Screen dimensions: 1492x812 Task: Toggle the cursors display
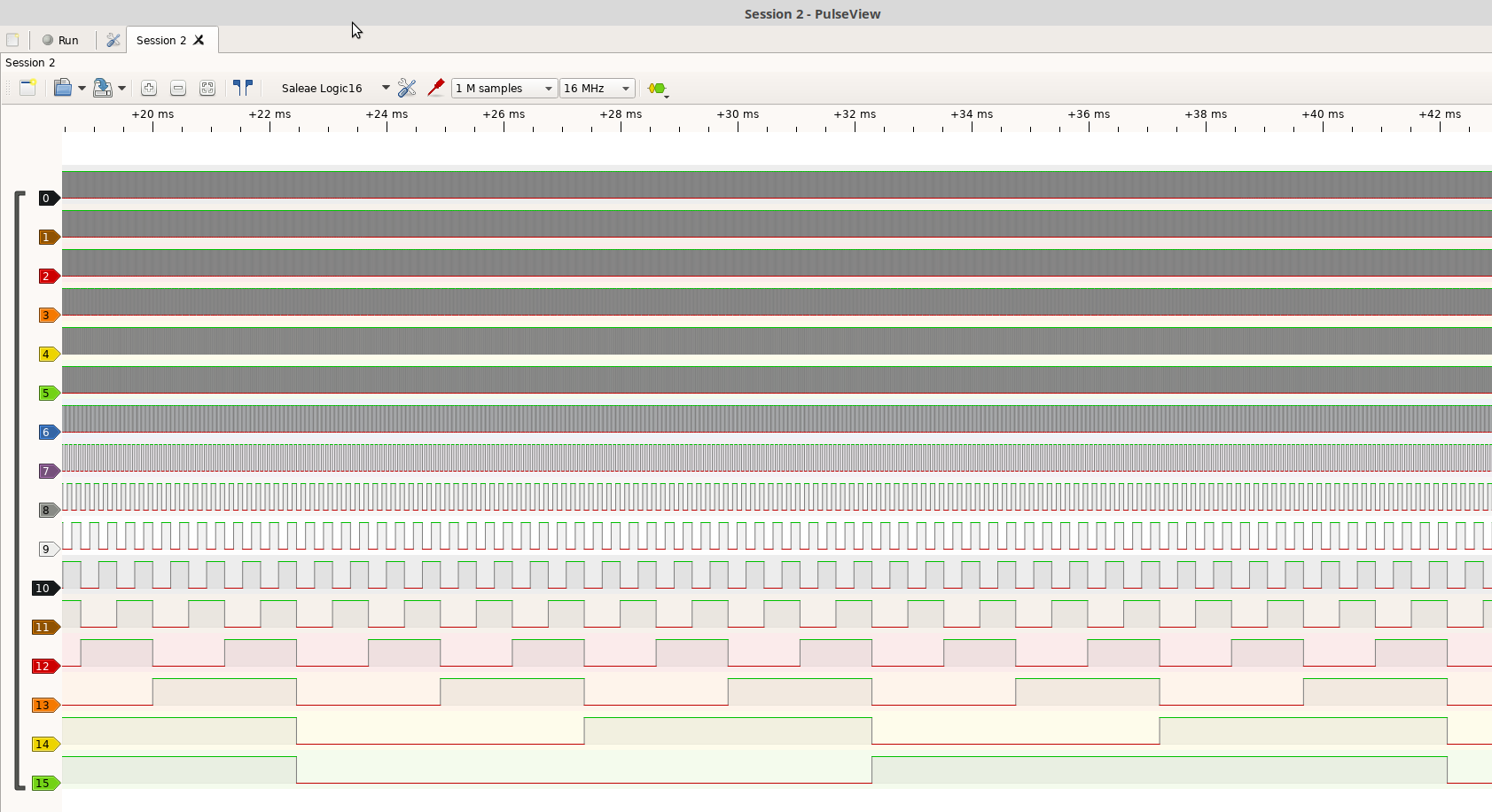click(243, 88)
